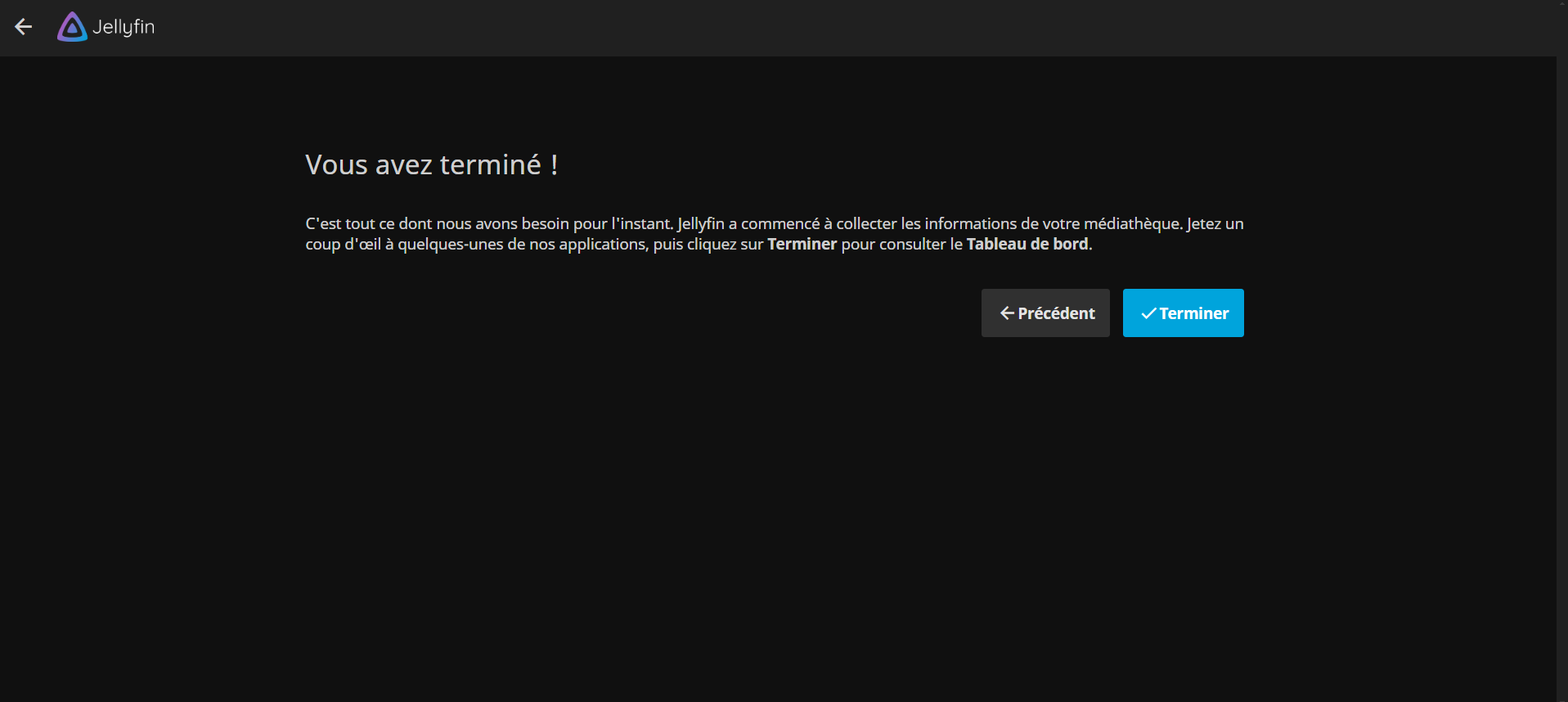Click the back arrow in the header
This screenshot has height=702, width=1568.
24,27
